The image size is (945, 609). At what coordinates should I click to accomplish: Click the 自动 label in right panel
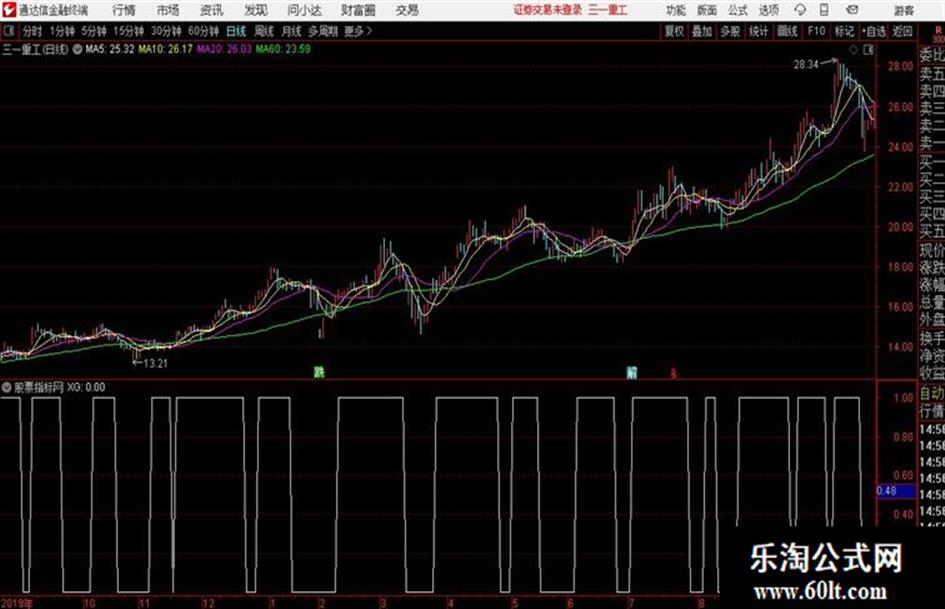[x=932, y=394]
